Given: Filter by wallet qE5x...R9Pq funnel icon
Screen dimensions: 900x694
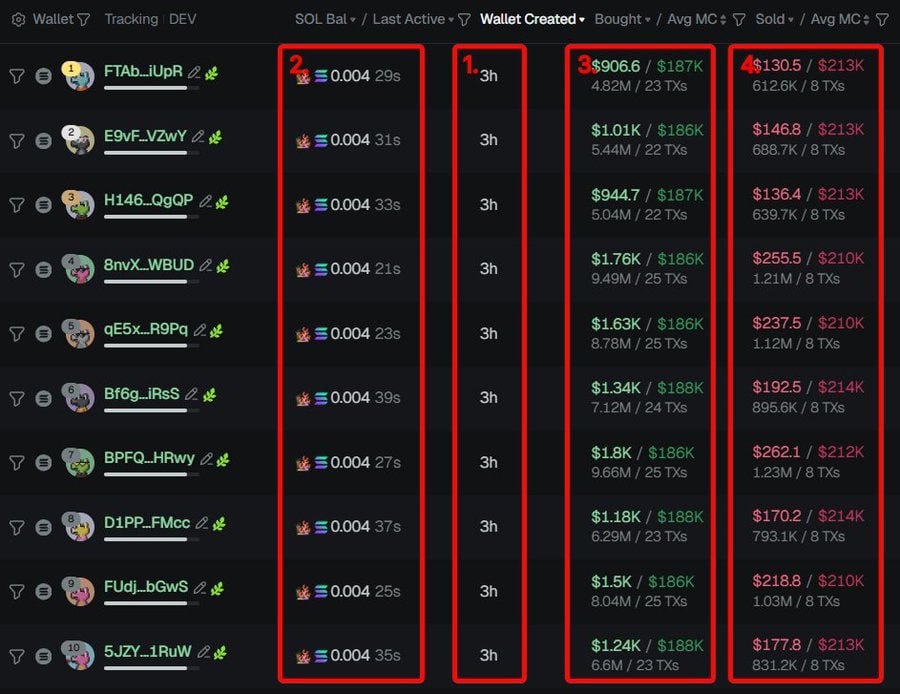Looking at the screenshot, I should click(17, 334).
